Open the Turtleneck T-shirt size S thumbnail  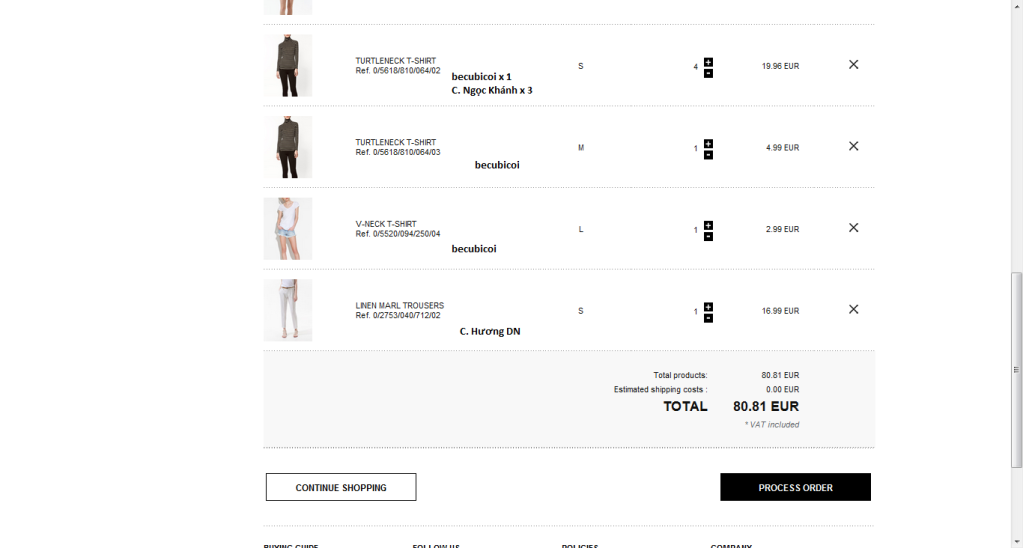click(x=288, y=66)
